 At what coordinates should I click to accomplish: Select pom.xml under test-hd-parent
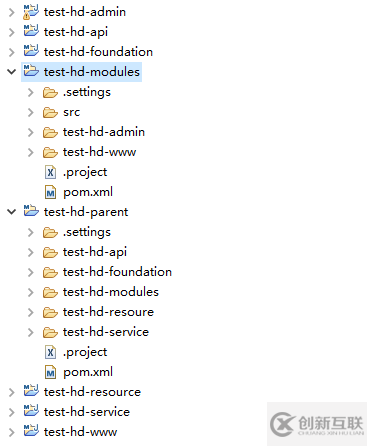point(88,372)
